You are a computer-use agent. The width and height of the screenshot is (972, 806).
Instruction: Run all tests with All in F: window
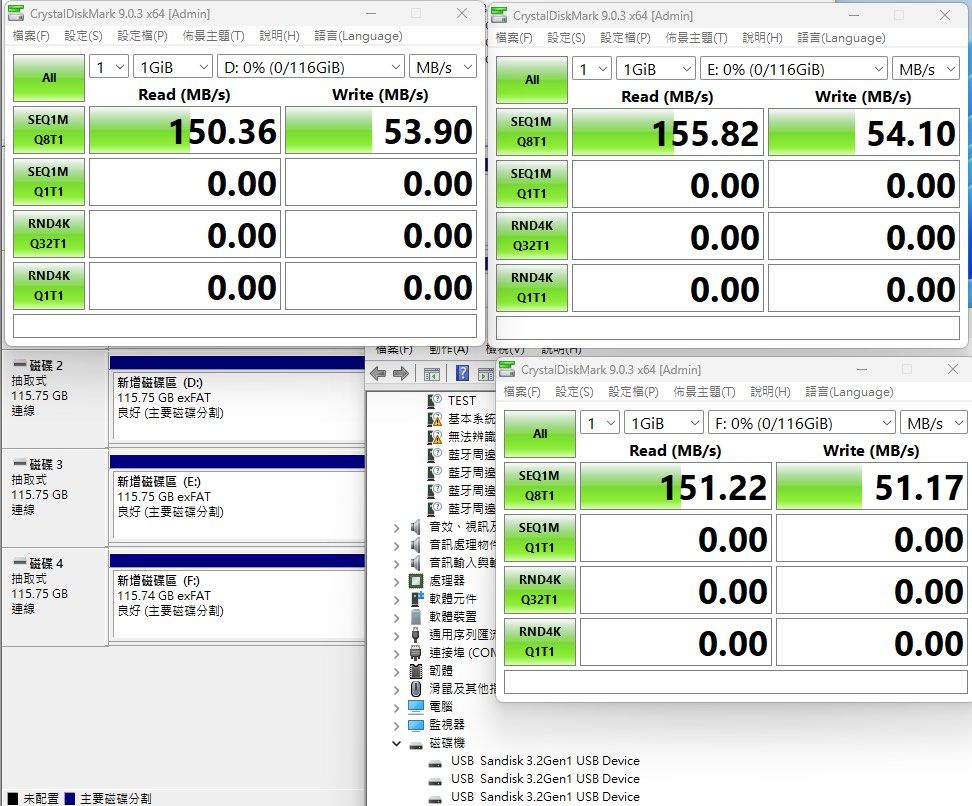pyautogui.click(x=540, y=433)
